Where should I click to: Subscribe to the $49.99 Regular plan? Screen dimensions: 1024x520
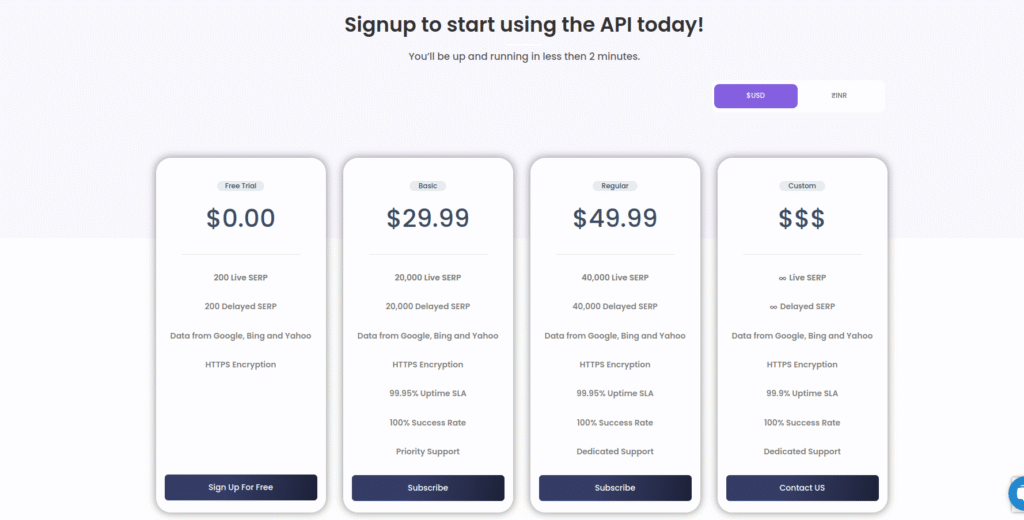tap(615, 487)
